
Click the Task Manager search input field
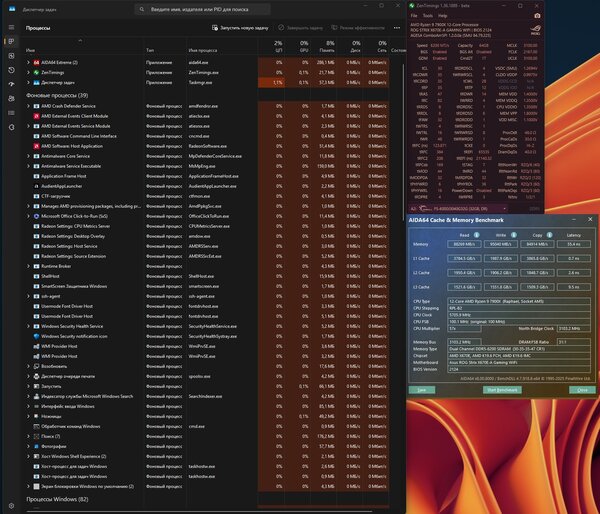202,9
